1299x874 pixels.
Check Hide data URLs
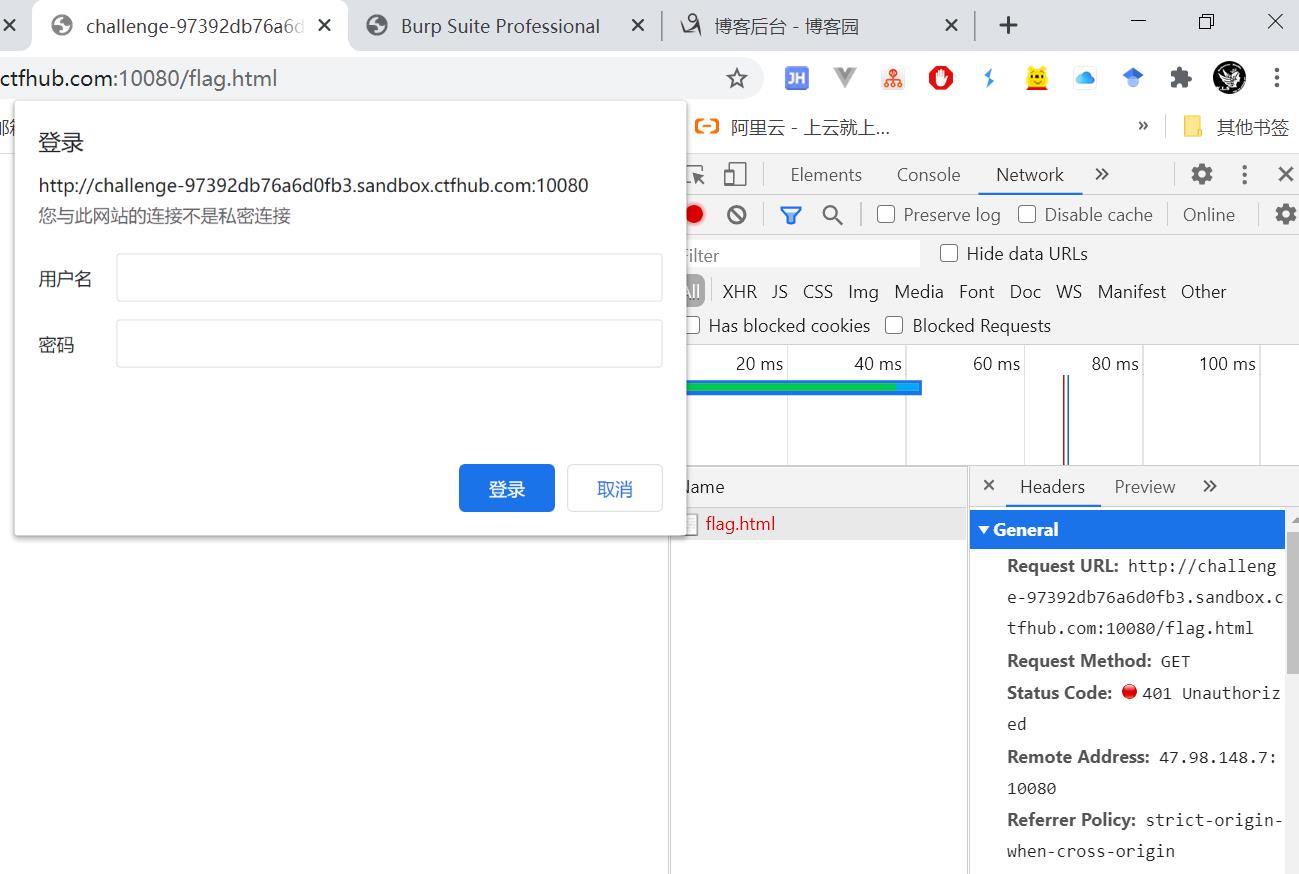949,253
